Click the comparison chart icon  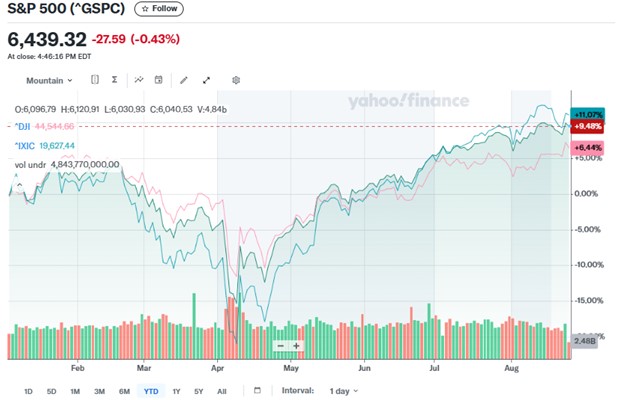tap(139, 80)
